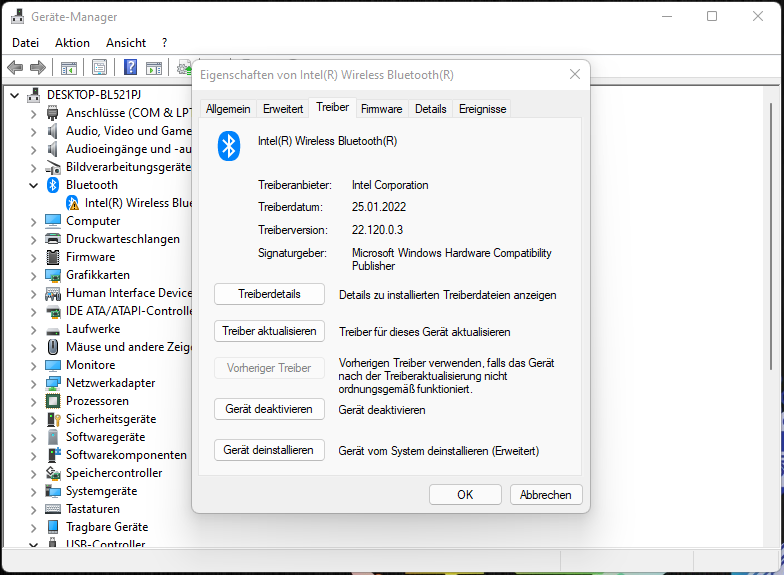
Task: Click the Back arrow toolbar icon
Action: (15, 67)
